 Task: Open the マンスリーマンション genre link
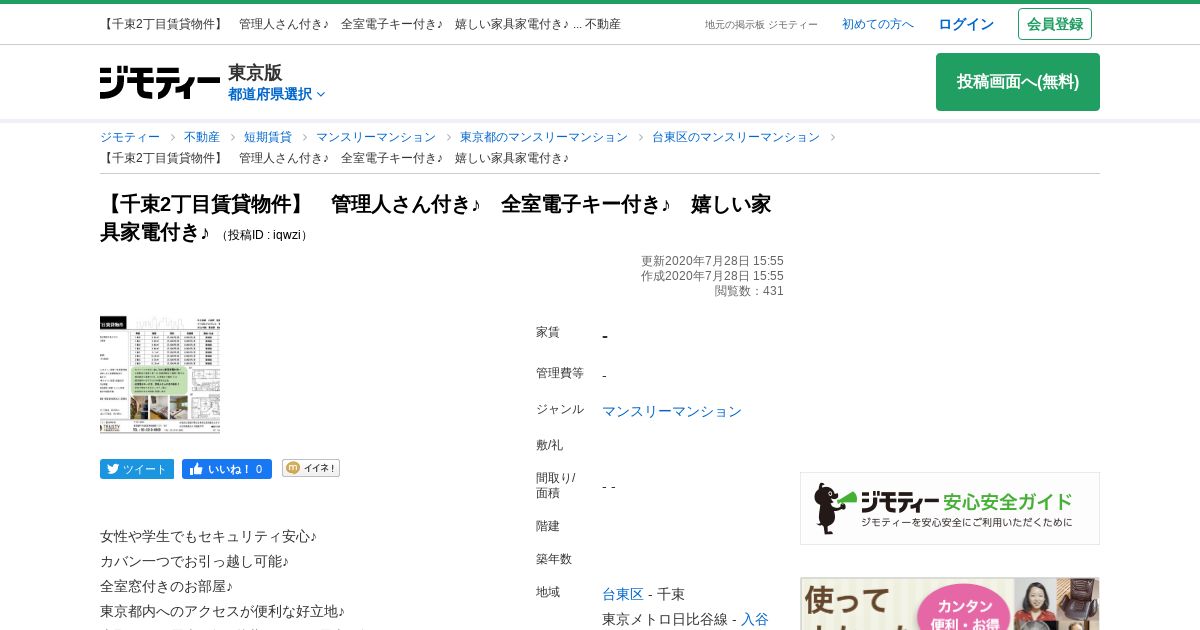click(x=672, y=411)
